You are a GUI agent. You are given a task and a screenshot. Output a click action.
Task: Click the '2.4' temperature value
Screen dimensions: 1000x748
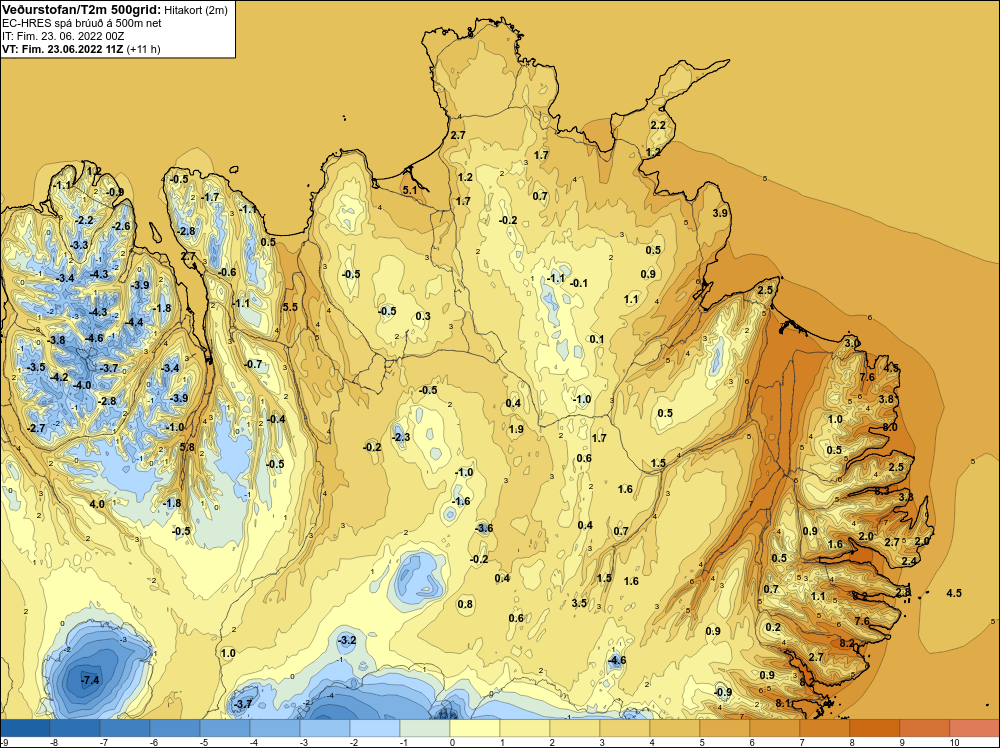909,561
